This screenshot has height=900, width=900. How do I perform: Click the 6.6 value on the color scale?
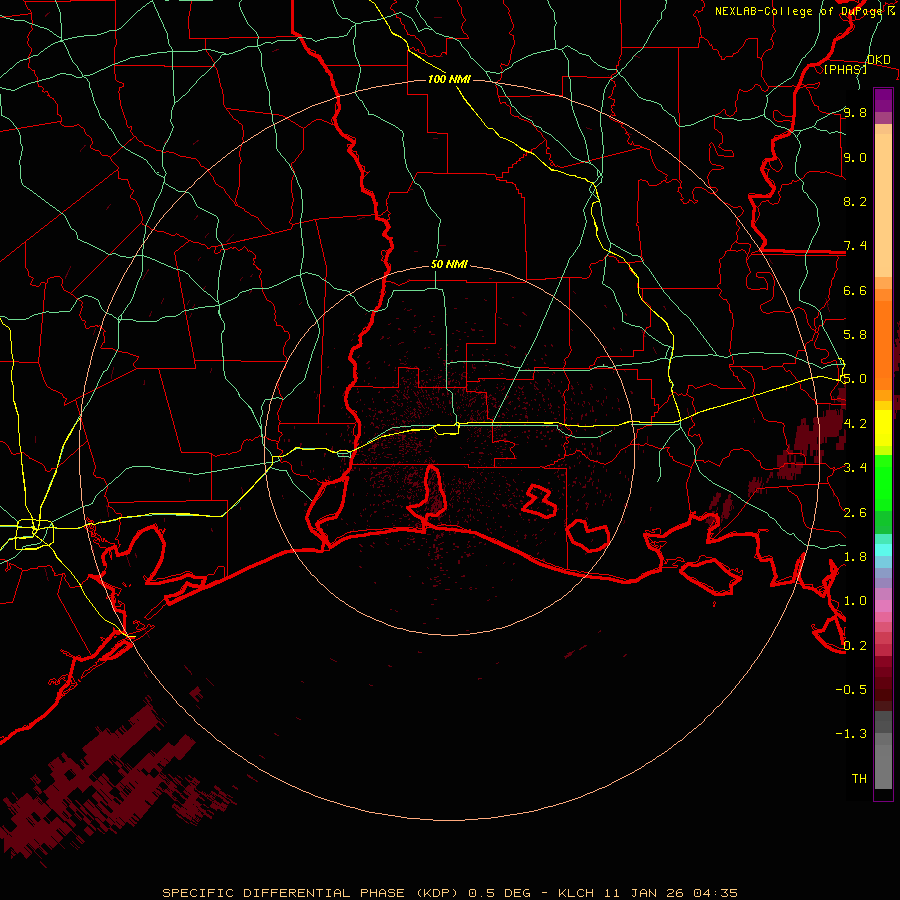click(x=855, y=290)
